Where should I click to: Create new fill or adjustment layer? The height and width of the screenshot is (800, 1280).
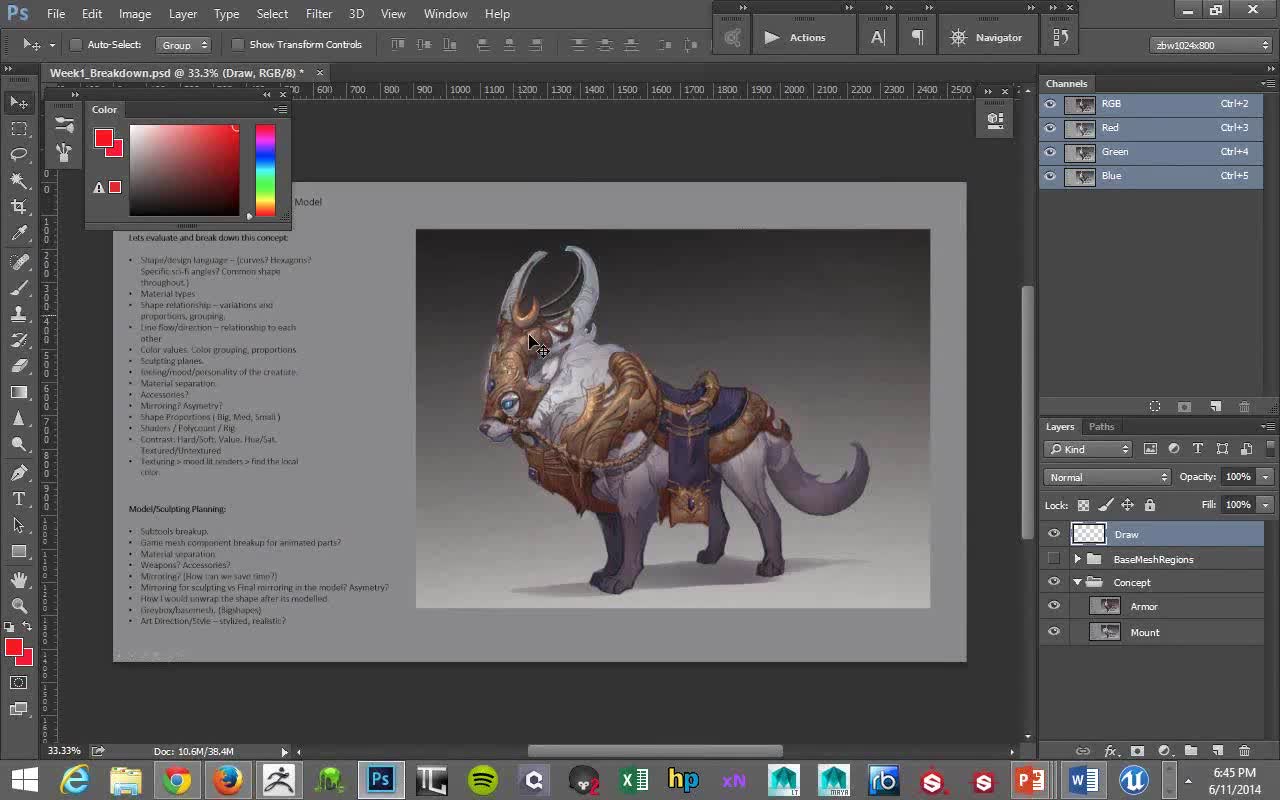click(1164, 751)
